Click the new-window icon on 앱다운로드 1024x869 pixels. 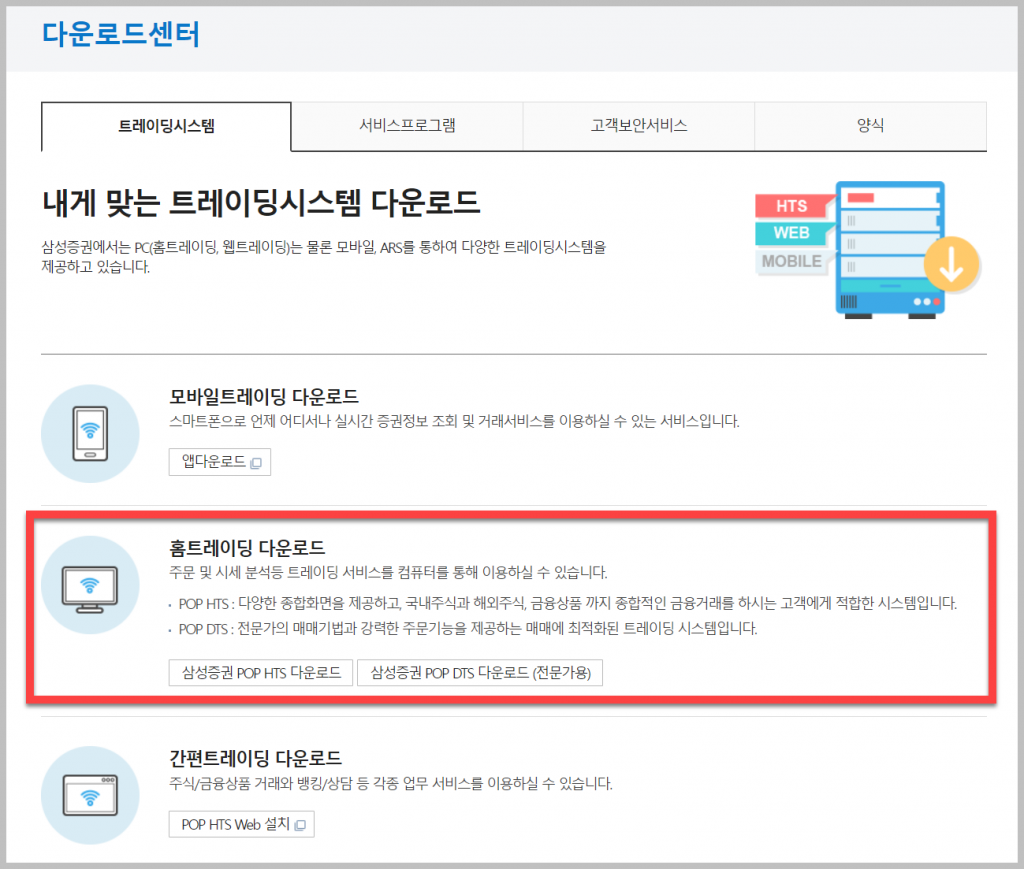[x=256, y=463]
